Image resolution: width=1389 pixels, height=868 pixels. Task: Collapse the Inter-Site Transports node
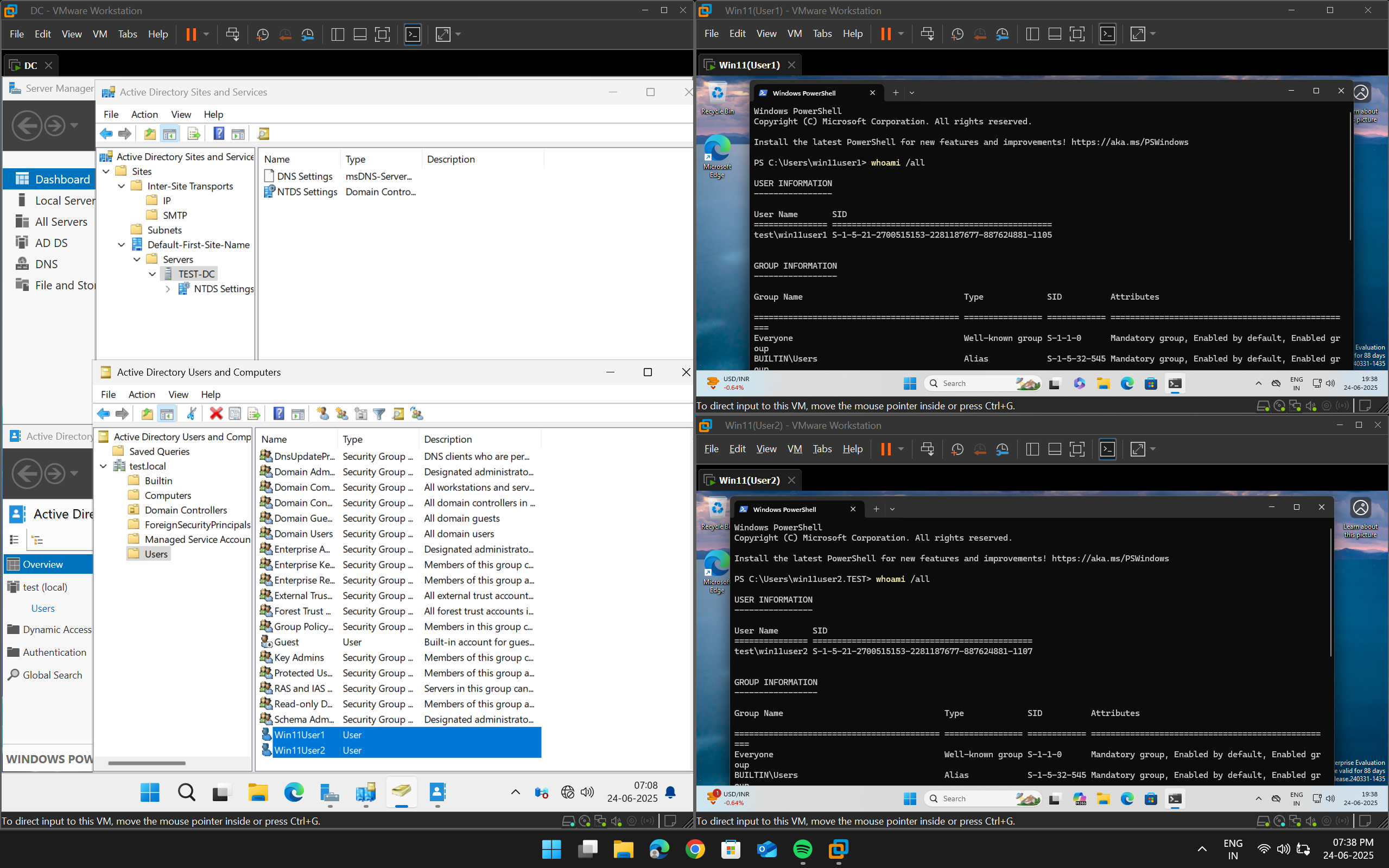click(121, 186)
